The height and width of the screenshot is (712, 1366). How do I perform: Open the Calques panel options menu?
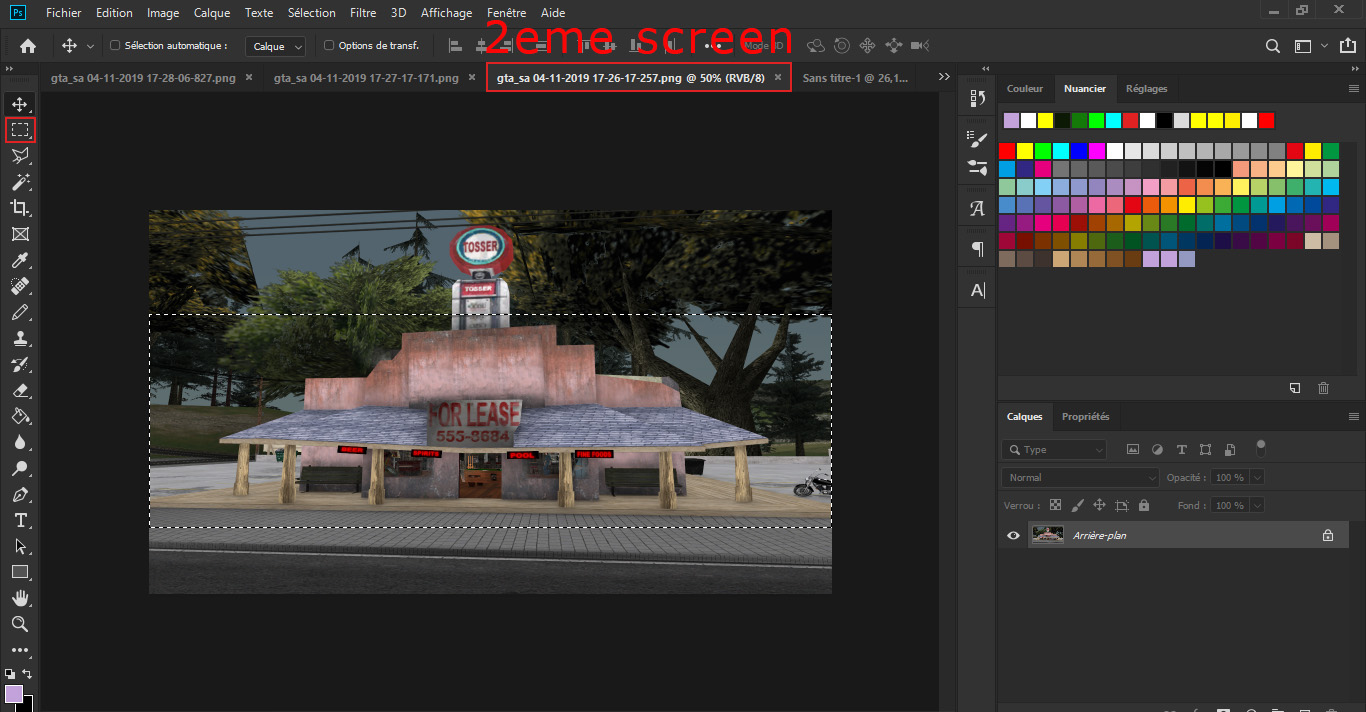click(1354, 417)
